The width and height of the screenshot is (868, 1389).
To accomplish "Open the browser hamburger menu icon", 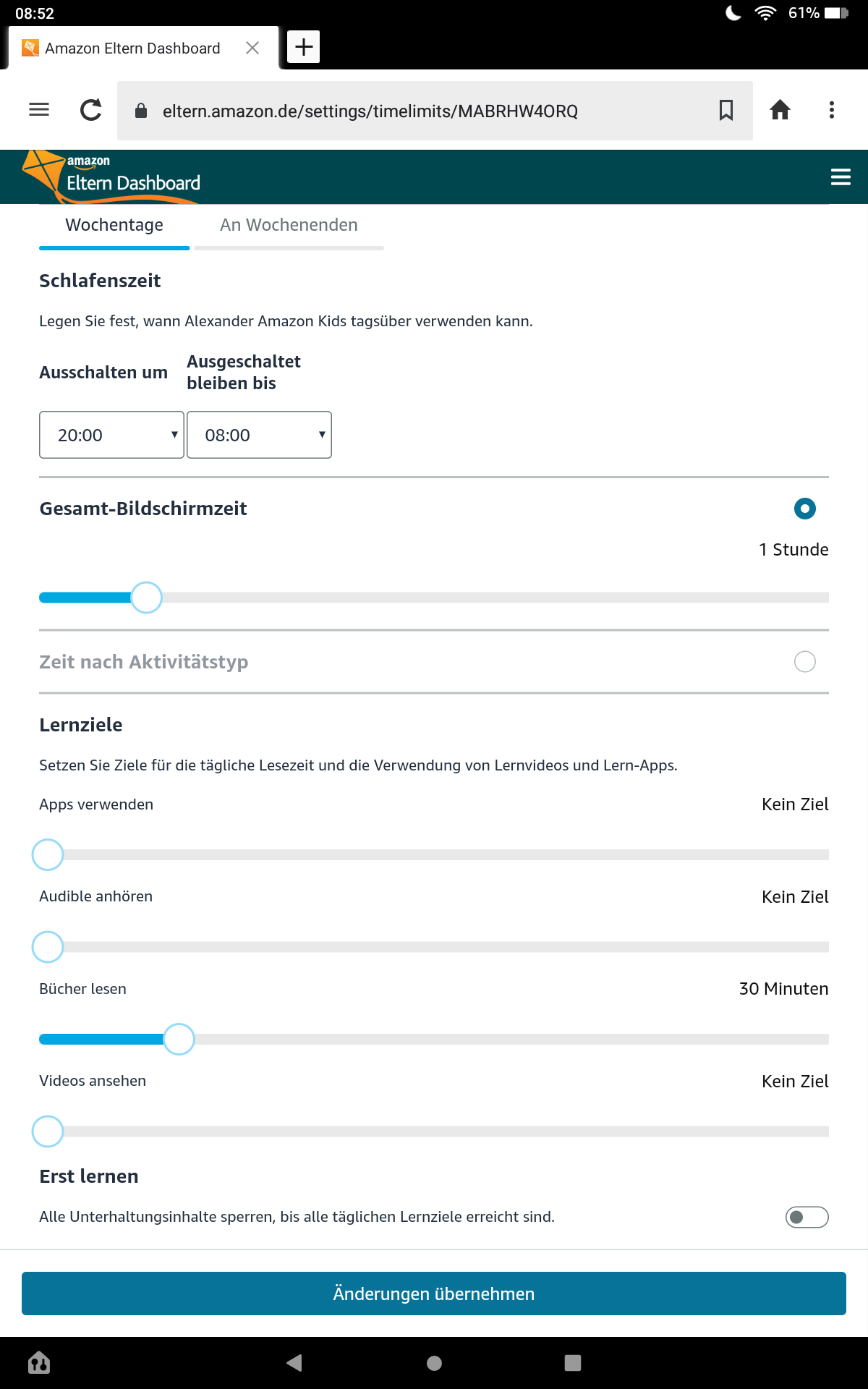I will [39, 110].
